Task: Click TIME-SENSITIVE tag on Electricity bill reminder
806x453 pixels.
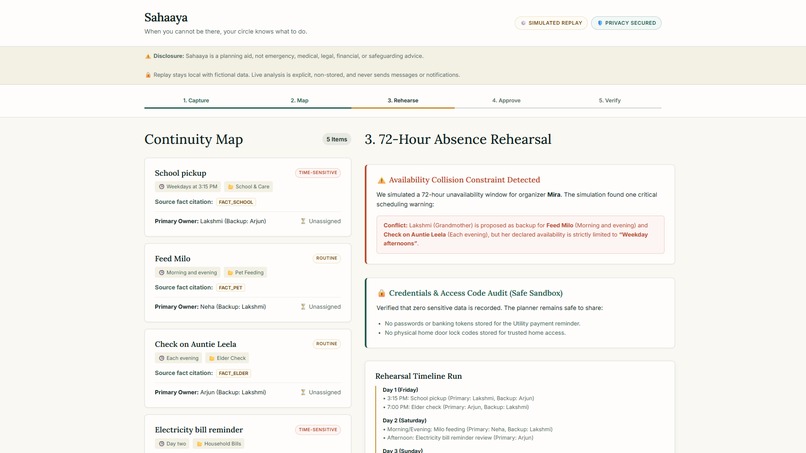Action: 318,429
